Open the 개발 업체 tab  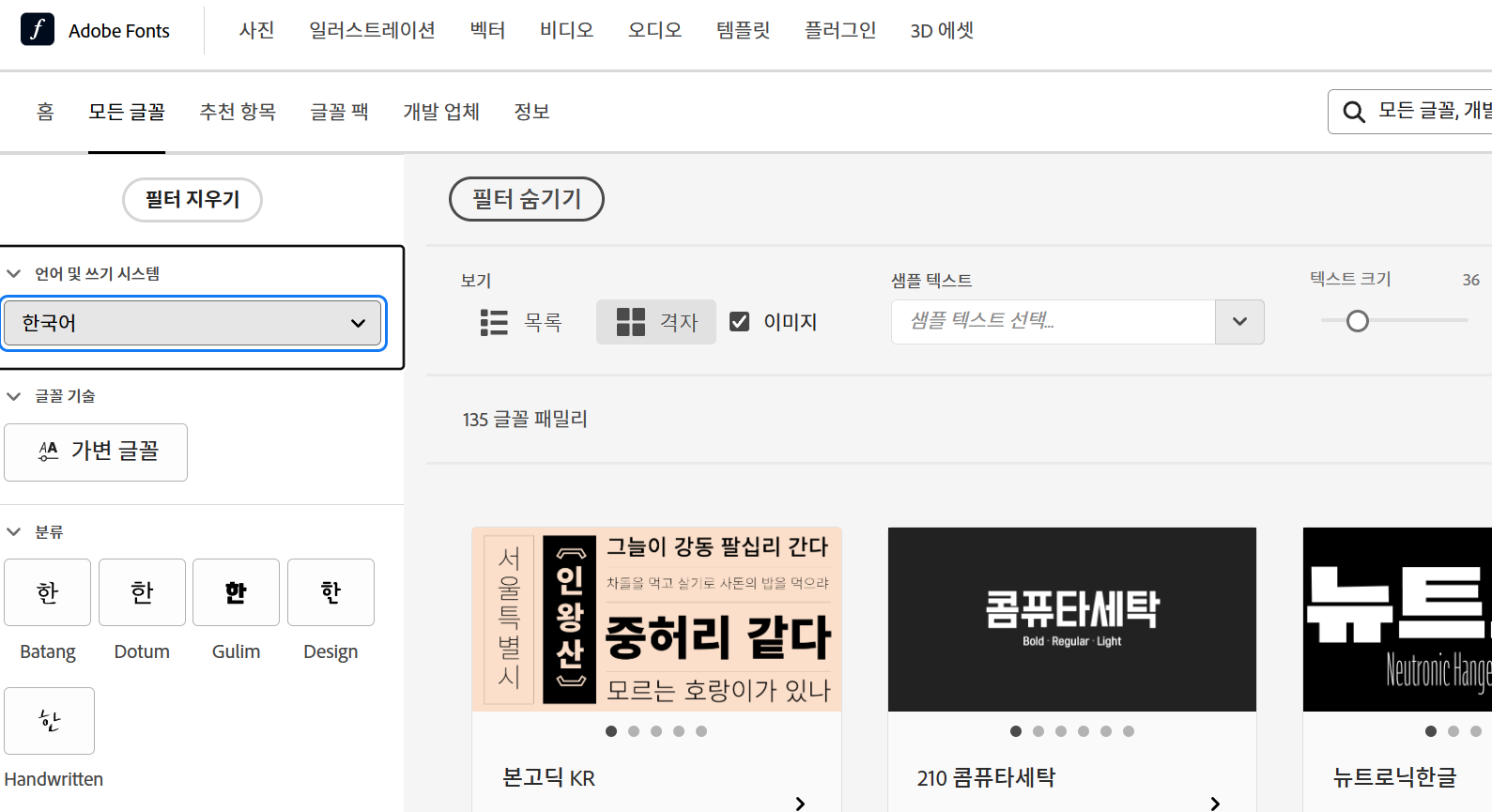pyautogui.click(x=441, y=112)
